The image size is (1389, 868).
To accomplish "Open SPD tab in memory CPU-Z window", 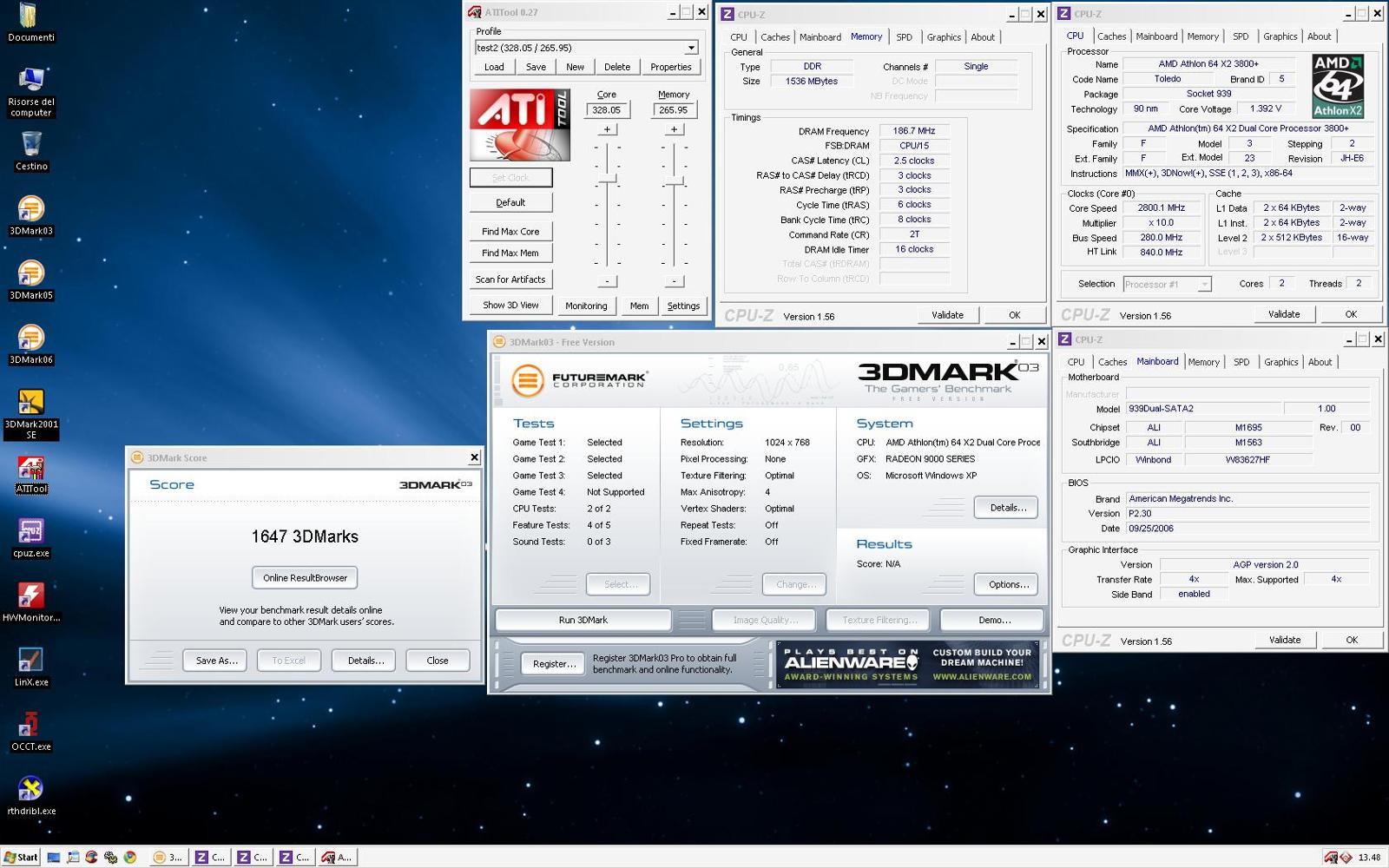I will tap(904, 37).
